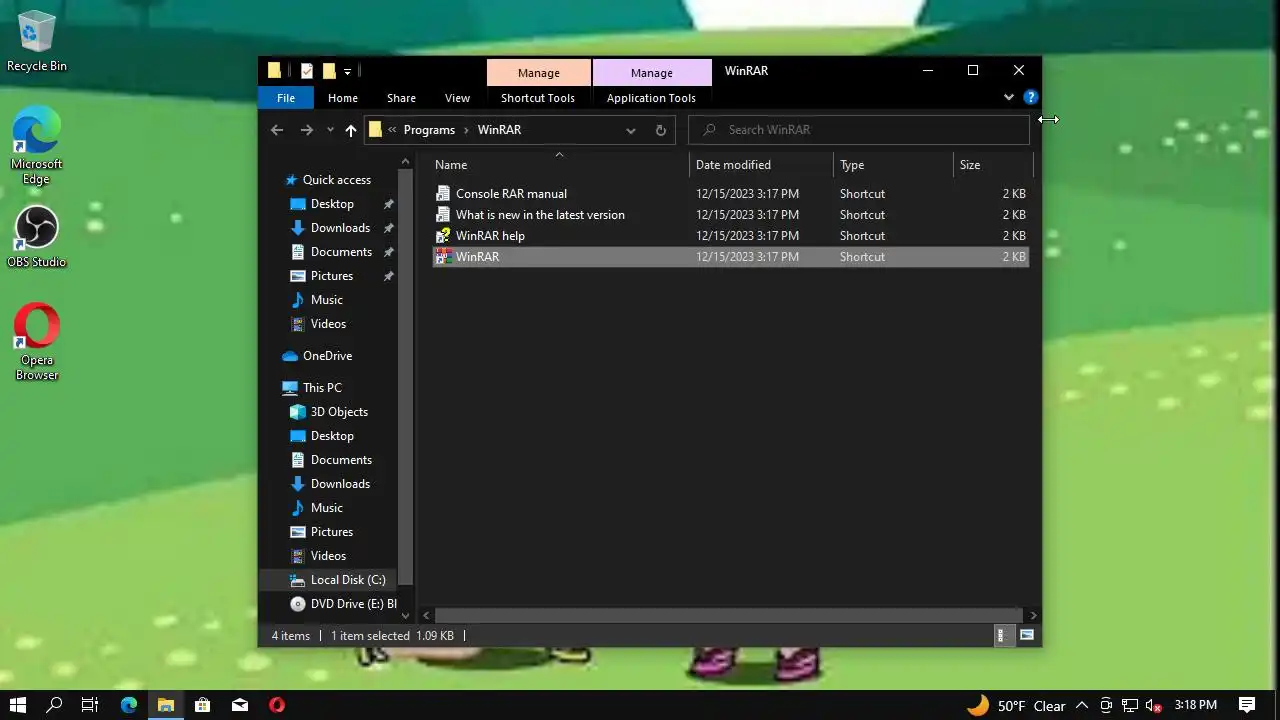1280x720 pixels.
Task: Open the network tray icon
Action: [x=1130, y=705]
